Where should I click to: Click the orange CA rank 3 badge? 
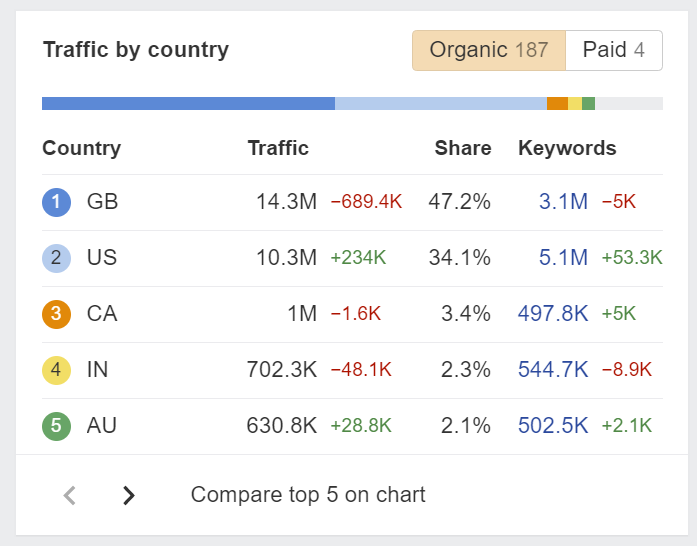[56, 314]
